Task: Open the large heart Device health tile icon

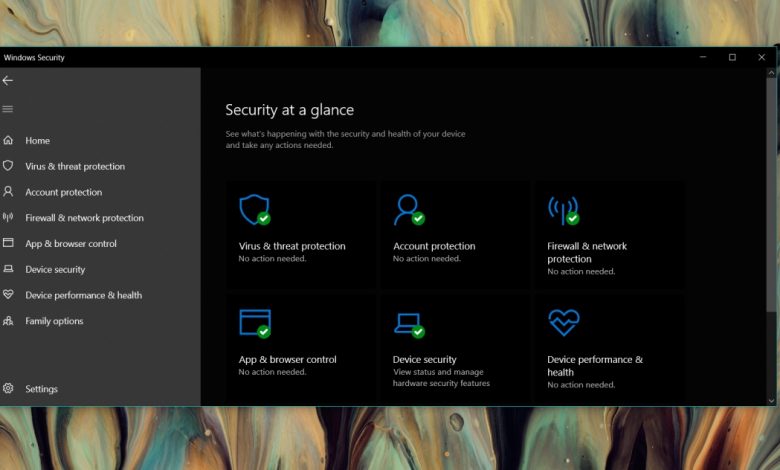Action: (564, 322)
